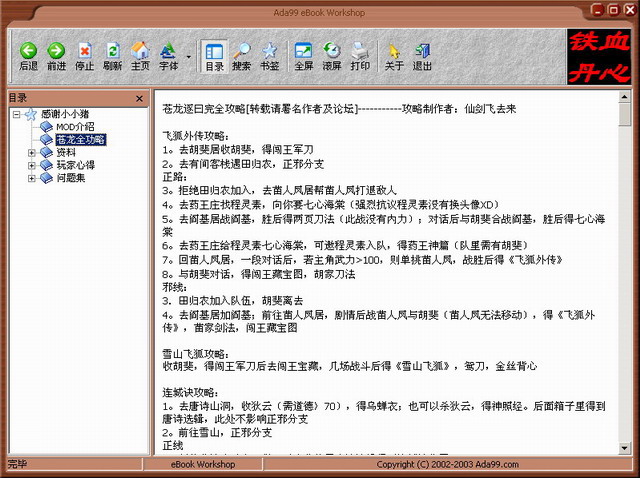Go to 主页 (Home) via toolbar icon
The height and width of the screenshot is (478, 640).
tap(140, 56)
